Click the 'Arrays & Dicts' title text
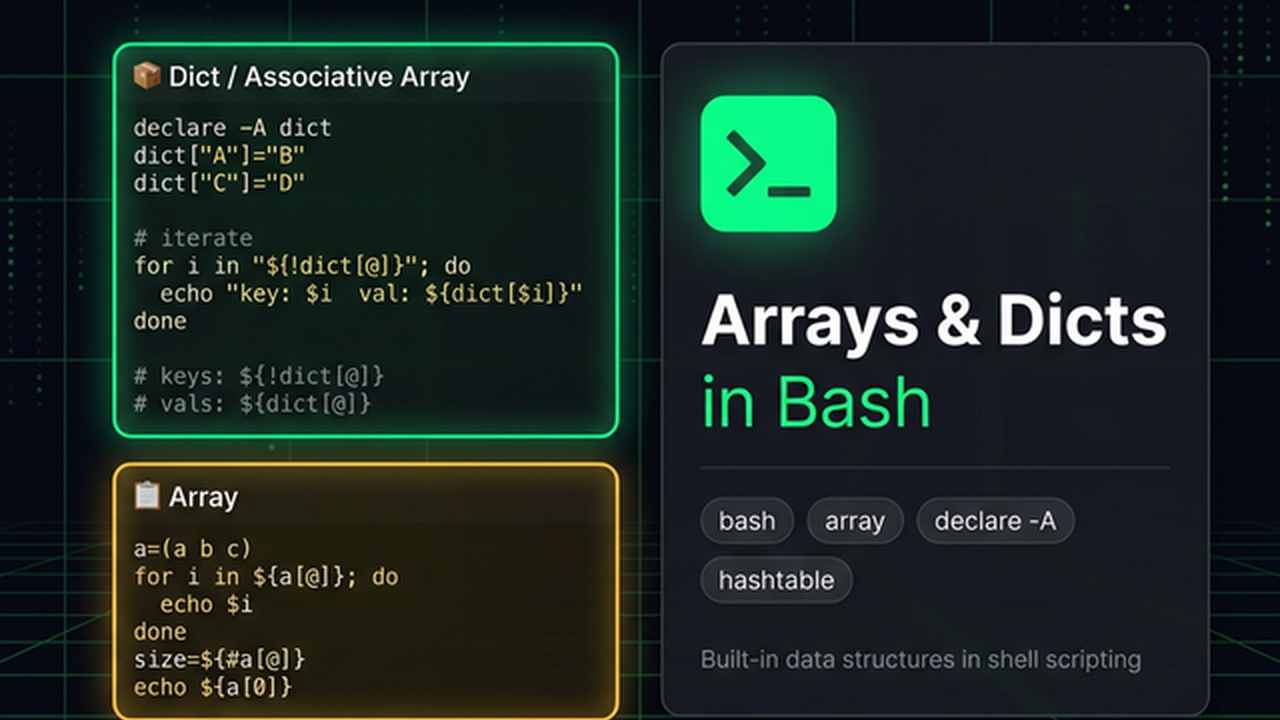Viewport: 1280px width, 720px height. point(935,321)
